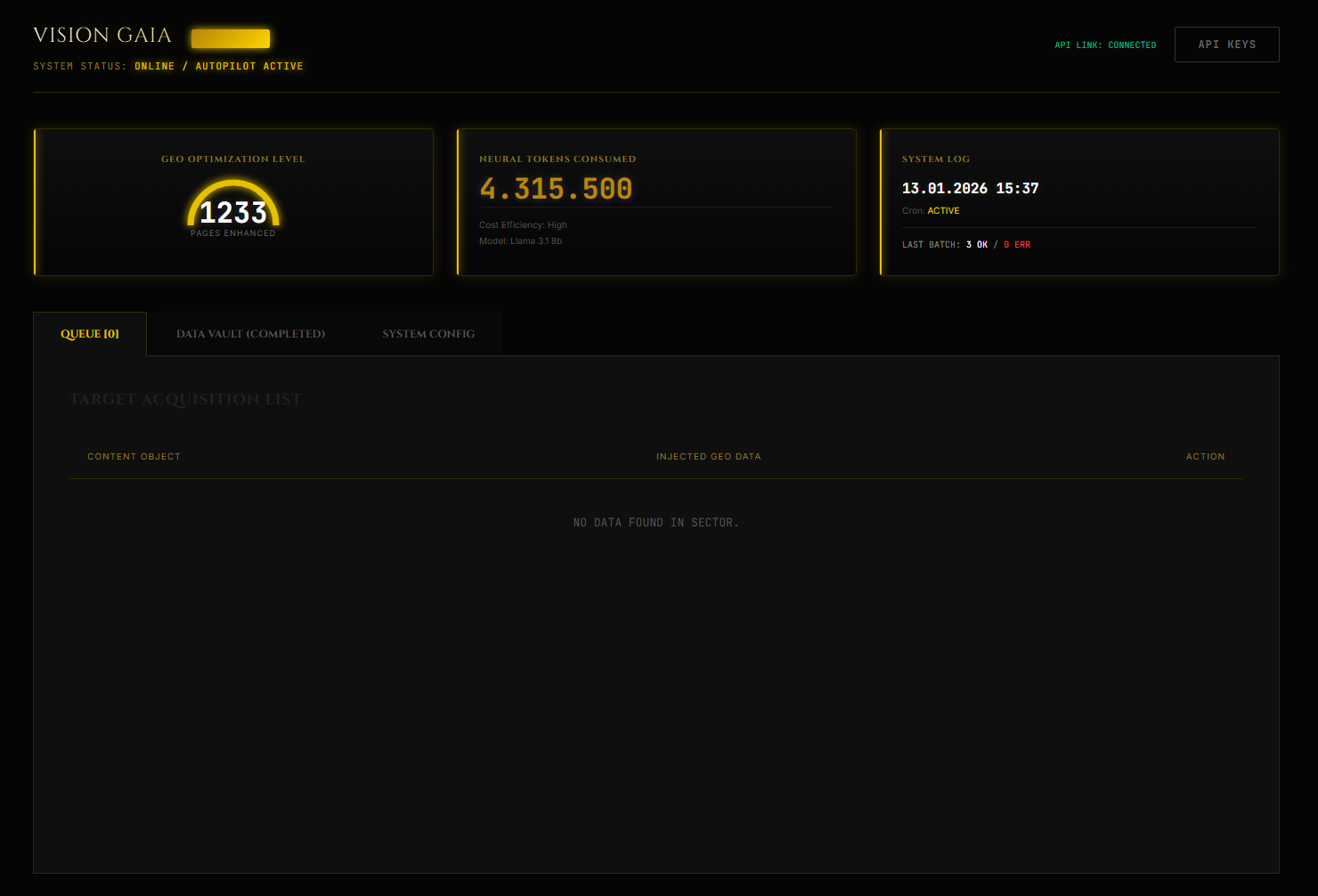Click the VISION GAIA logo
Viewport: 1318px width, 896px height.
coord(102,35)
